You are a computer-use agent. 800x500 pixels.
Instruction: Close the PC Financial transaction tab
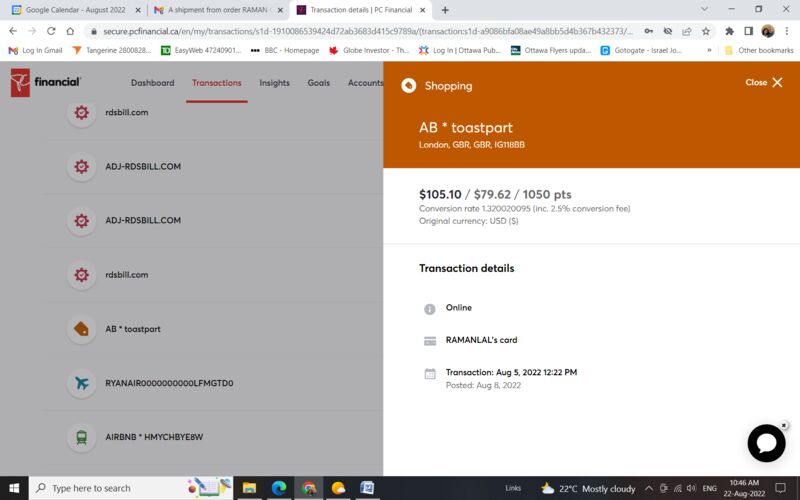click(x=422, y=10)
